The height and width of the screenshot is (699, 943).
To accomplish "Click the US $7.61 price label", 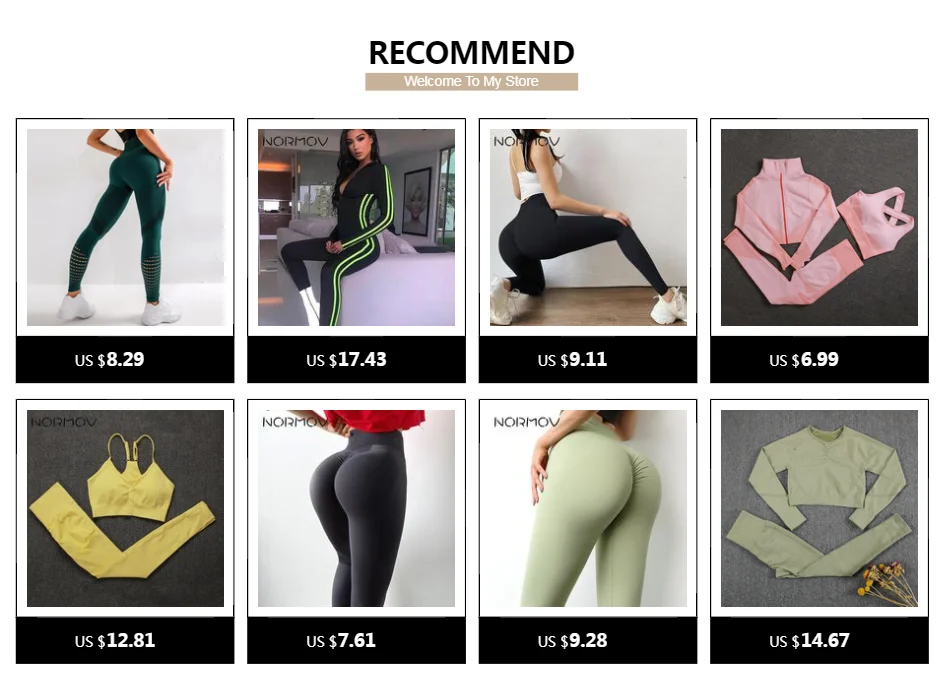I will [x=341, y=641].
